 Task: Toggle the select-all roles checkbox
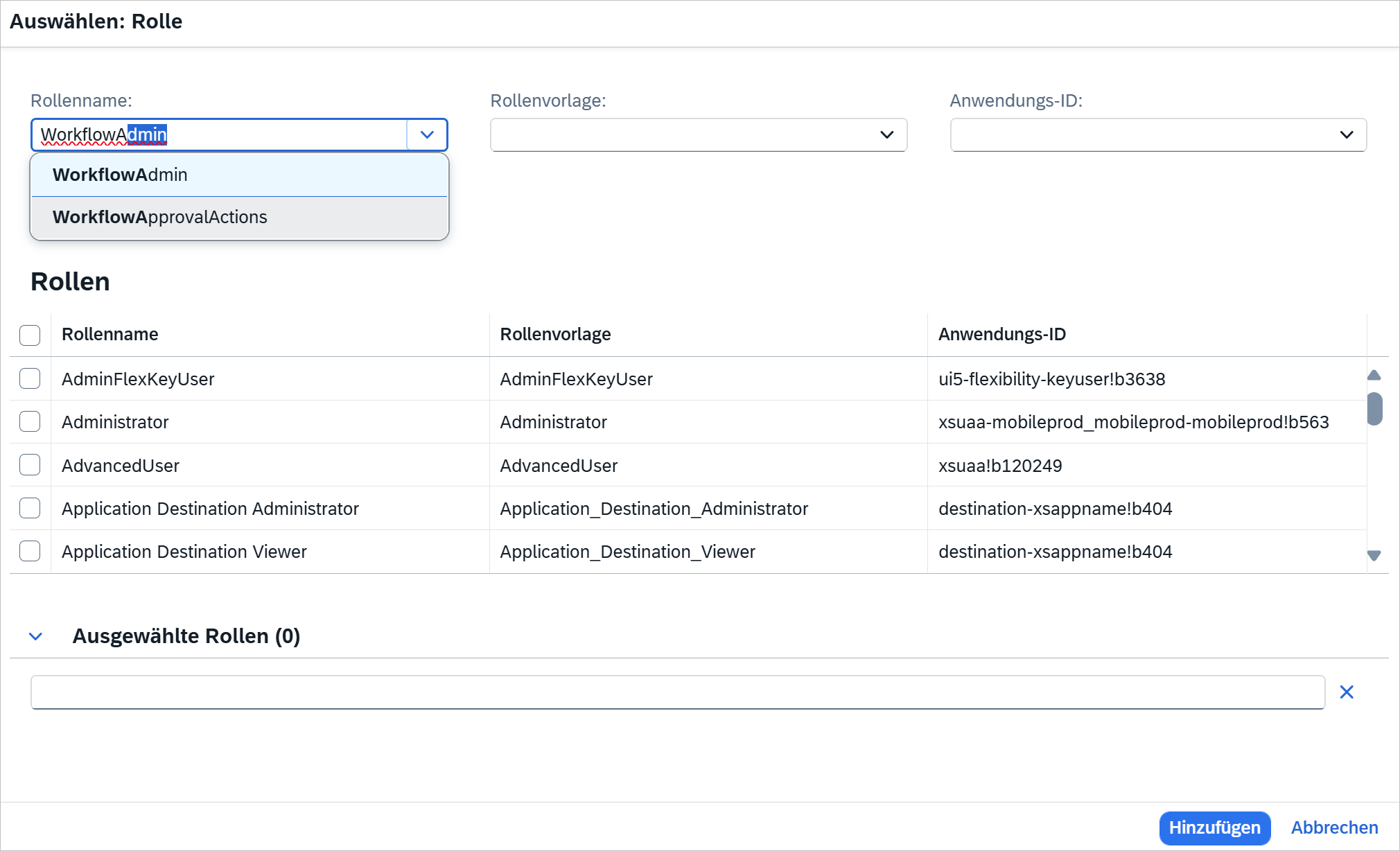[30, 335]
